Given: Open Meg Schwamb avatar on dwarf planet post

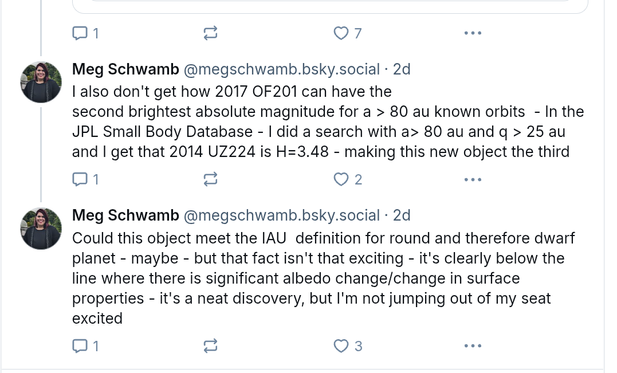Looking at the screenshot, I should coord(41,228).
